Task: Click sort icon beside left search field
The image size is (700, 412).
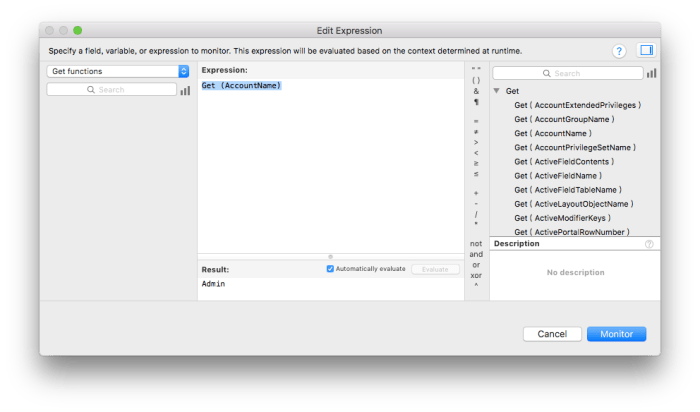Action: tap(185, 90)
